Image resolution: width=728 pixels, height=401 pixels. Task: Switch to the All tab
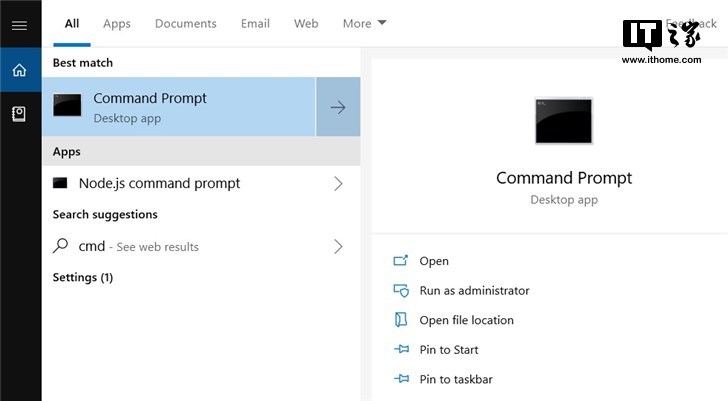tap(72, 24)
